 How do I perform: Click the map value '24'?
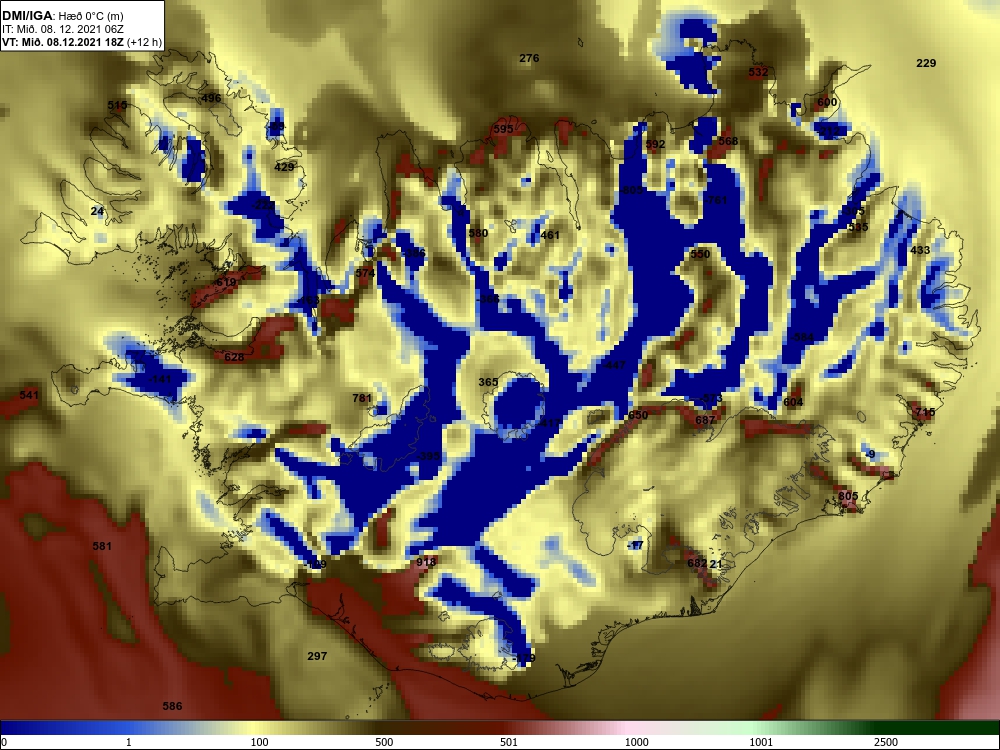(x=97, y=211)
